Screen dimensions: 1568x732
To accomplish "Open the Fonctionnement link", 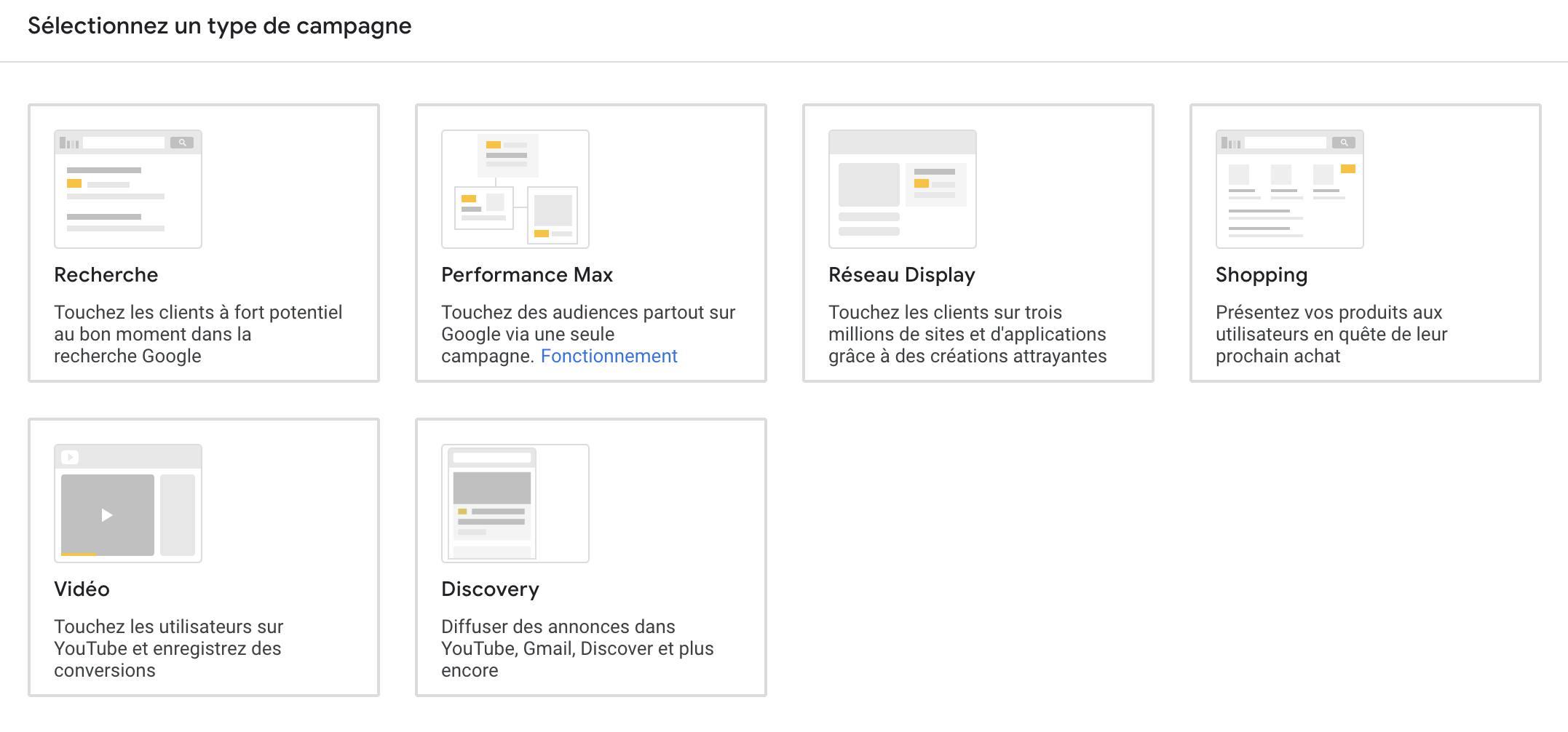I will [609, 356].
